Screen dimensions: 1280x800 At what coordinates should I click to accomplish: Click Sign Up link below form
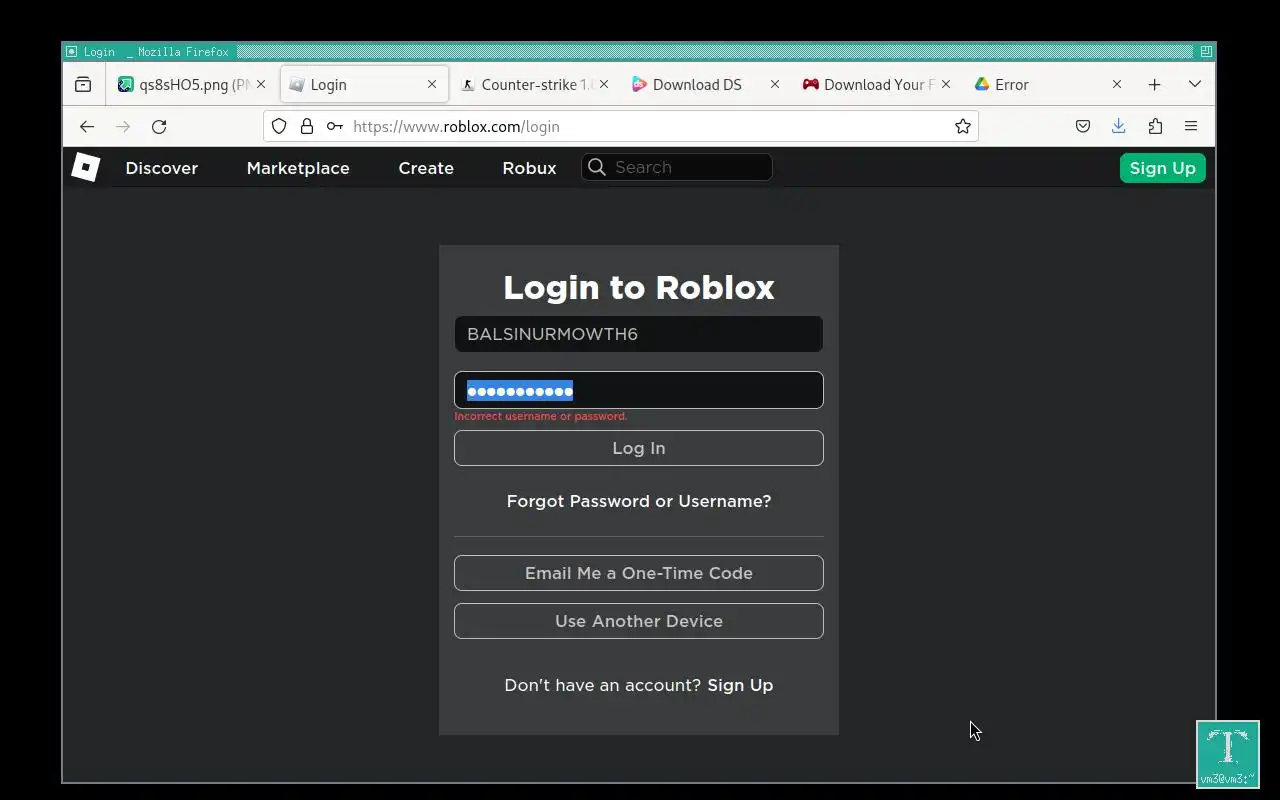click(740, 685)
